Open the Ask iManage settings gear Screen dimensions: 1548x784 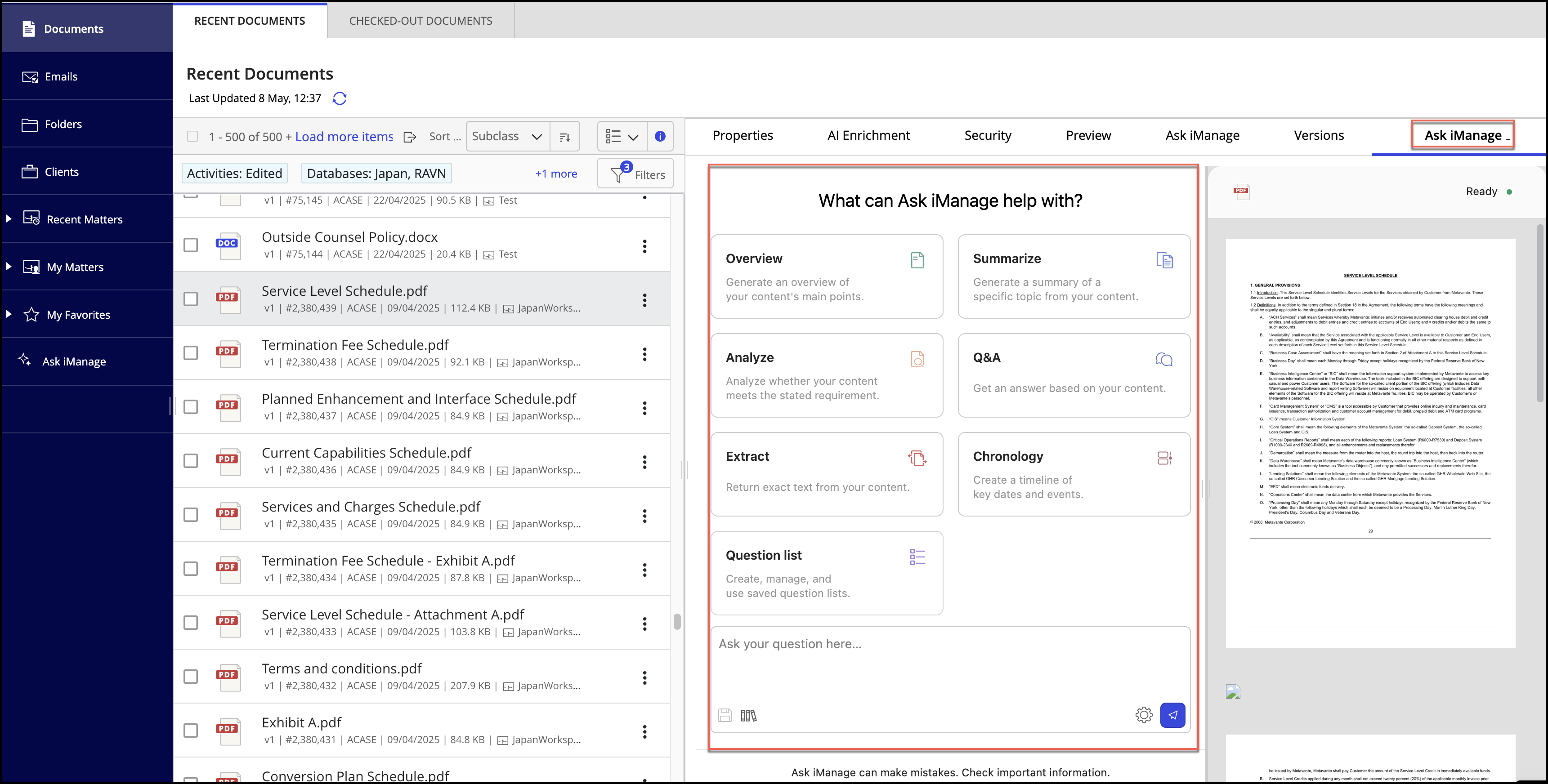pos(1144,715)
